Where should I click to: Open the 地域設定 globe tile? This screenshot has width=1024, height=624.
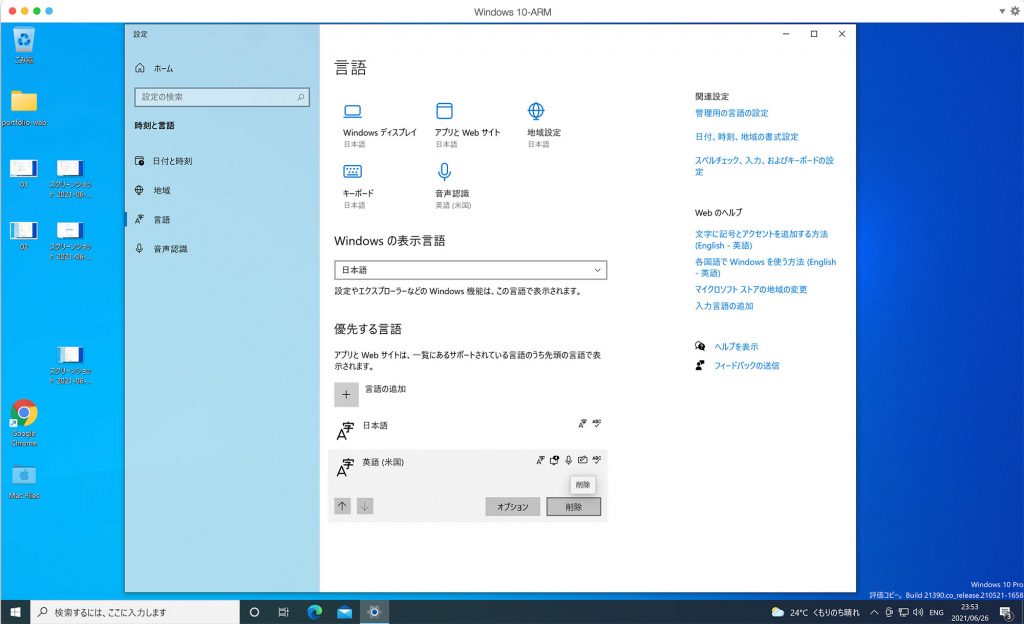[543, 125]
